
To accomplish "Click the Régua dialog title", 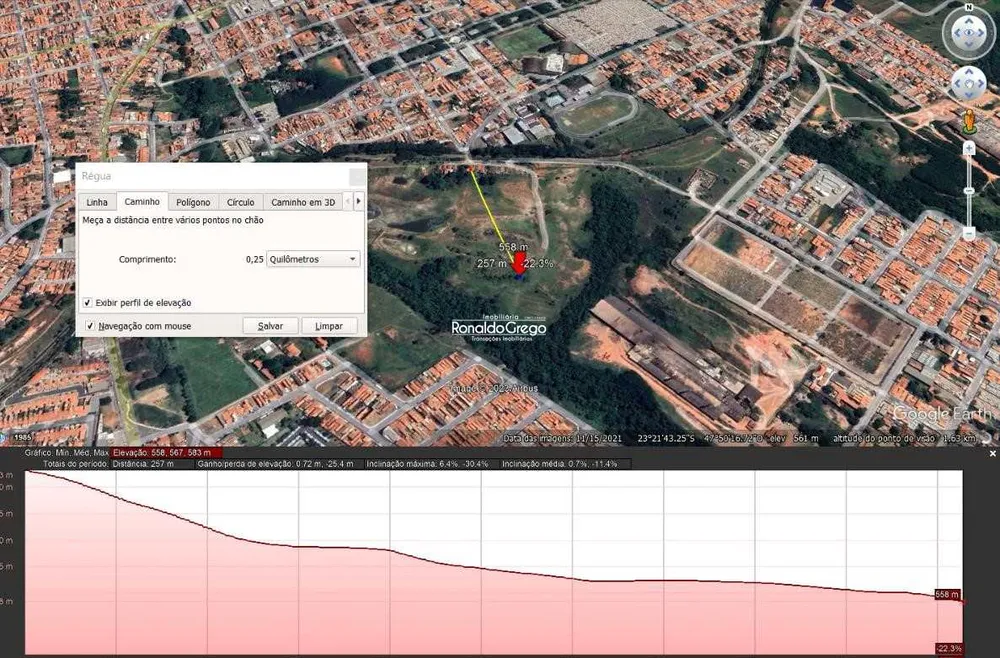I will [96, 176].
